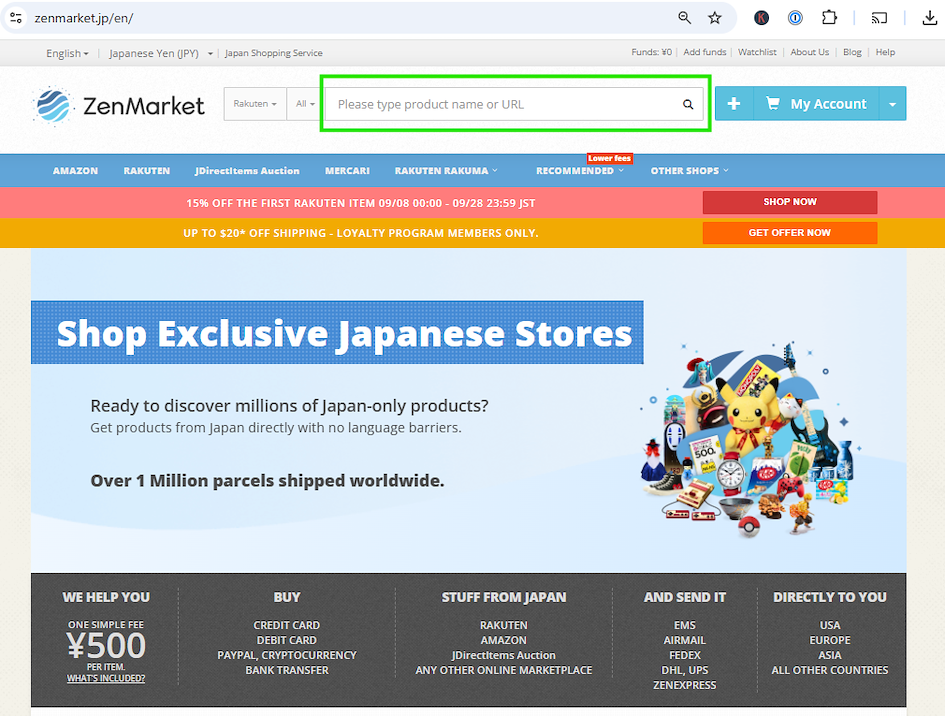Click the browser address bar URL
945x716 pixels.
coord(84,18)
